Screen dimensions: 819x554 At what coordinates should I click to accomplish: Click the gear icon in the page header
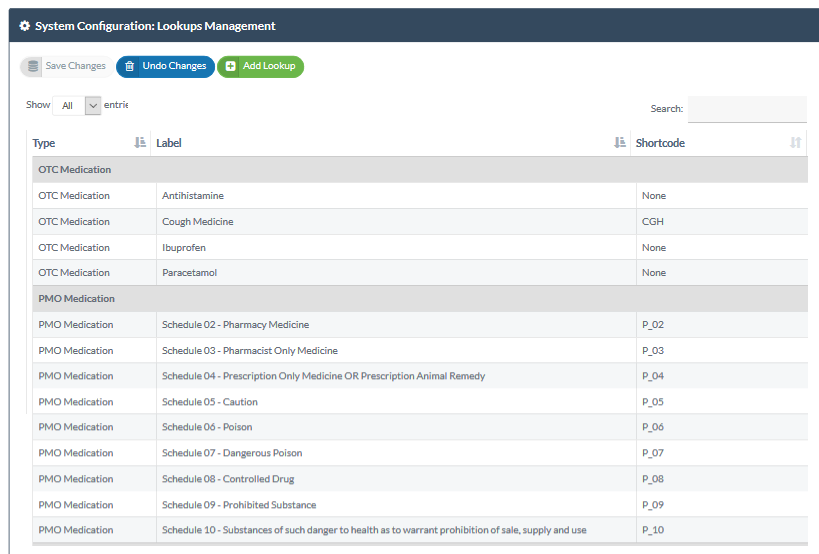click(25, 26)
